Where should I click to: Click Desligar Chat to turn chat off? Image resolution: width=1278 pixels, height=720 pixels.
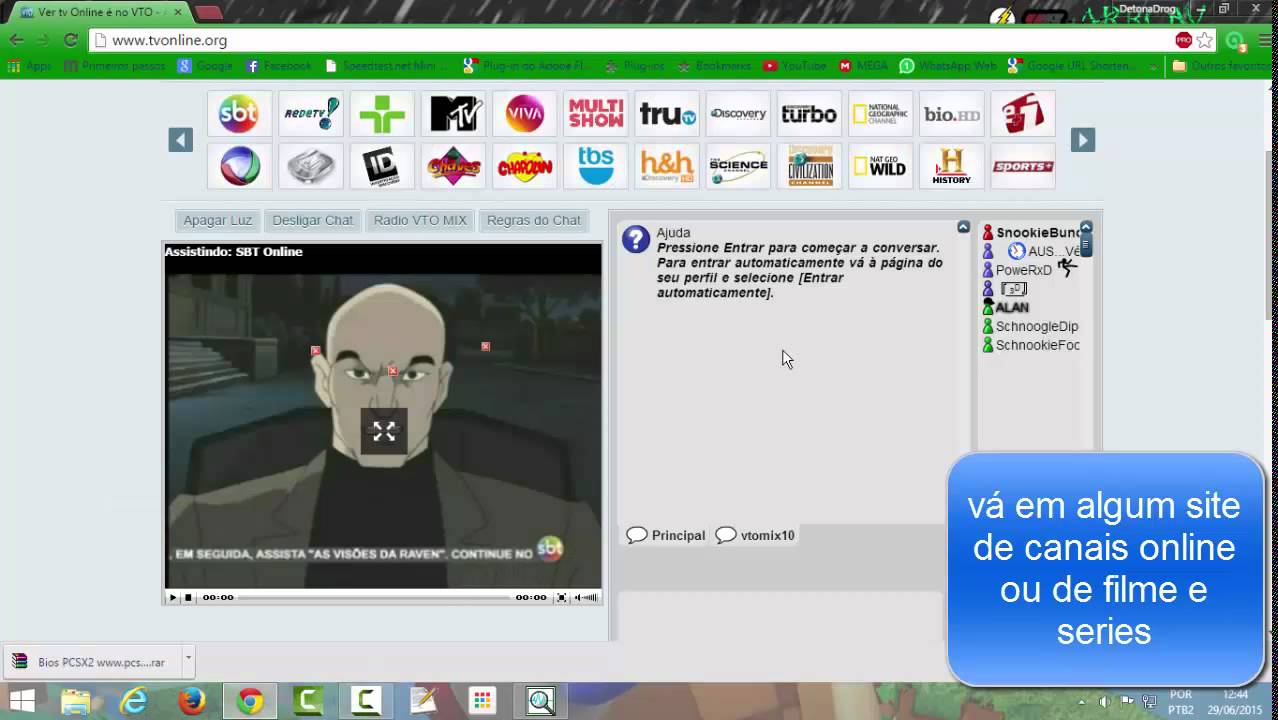[x=313, y=220]
